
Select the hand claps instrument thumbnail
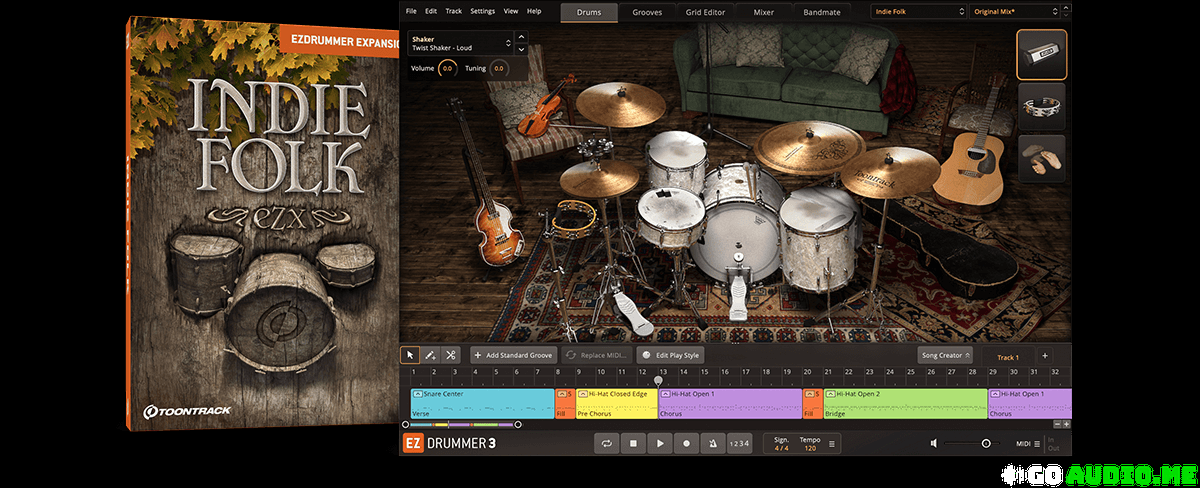pyautogui.click(x=1042, y=159)
